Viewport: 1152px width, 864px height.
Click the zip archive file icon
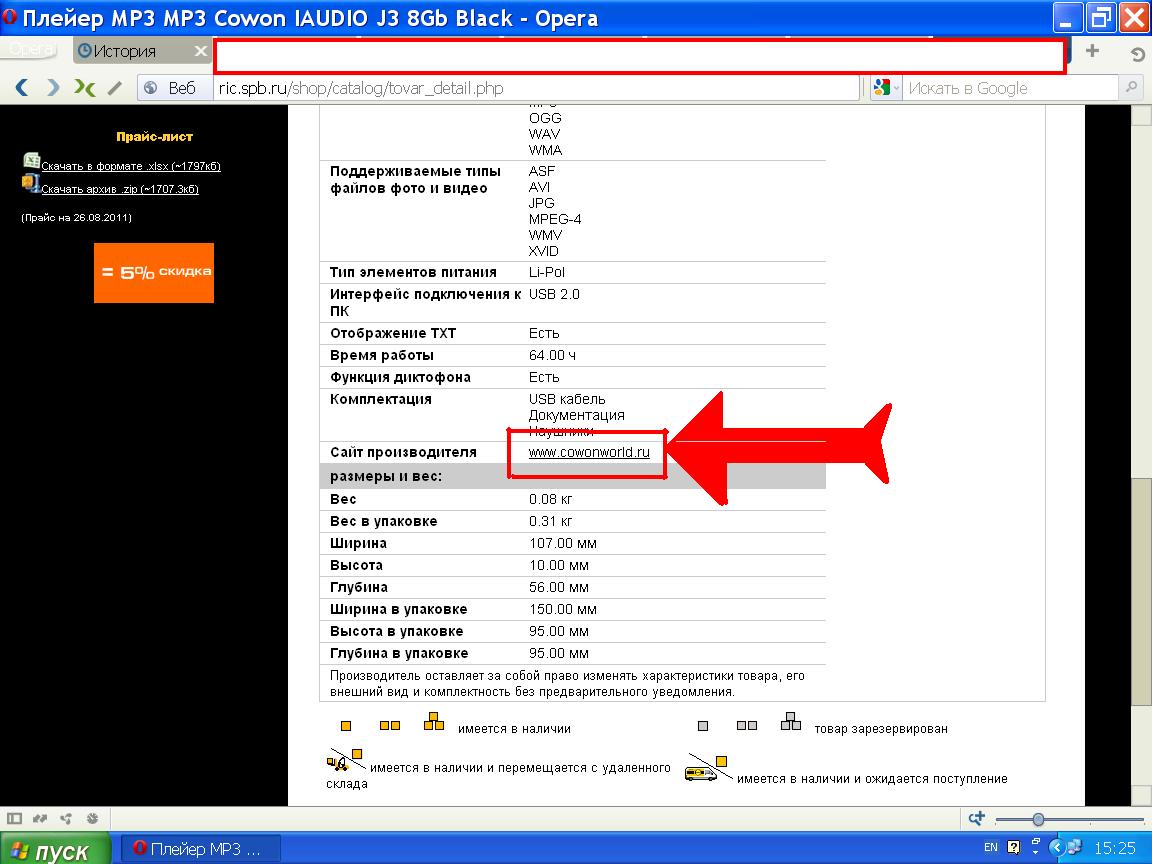coord(31,183)
